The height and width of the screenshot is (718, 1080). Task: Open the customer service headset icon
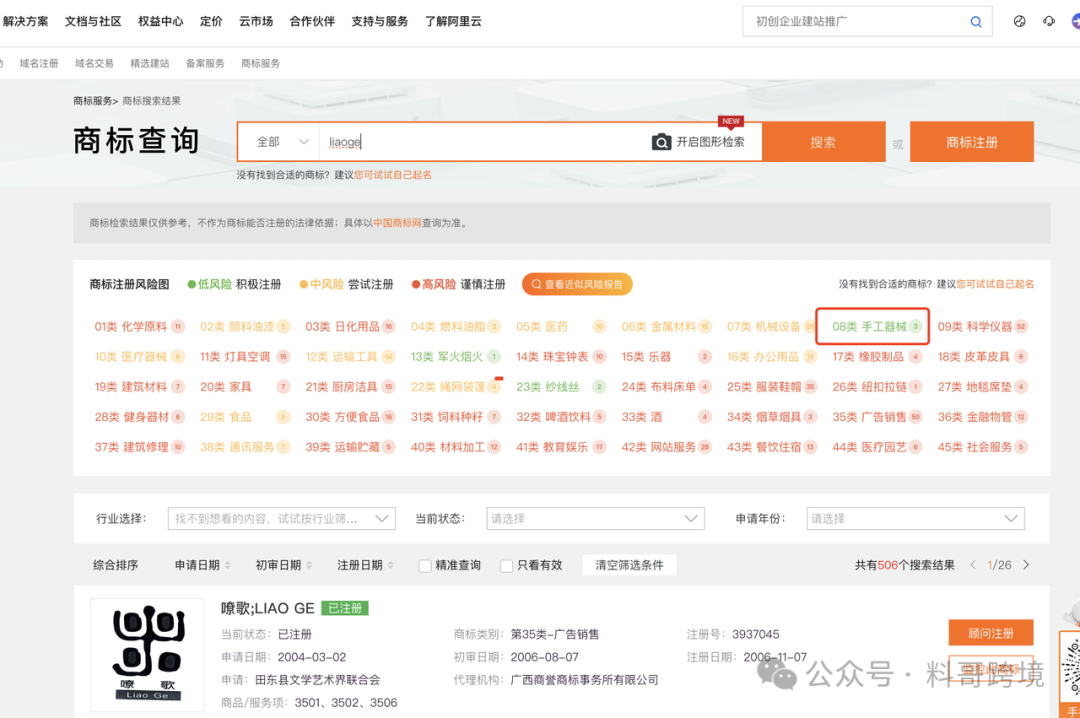pyautogui.click(x=1048, y=21)
